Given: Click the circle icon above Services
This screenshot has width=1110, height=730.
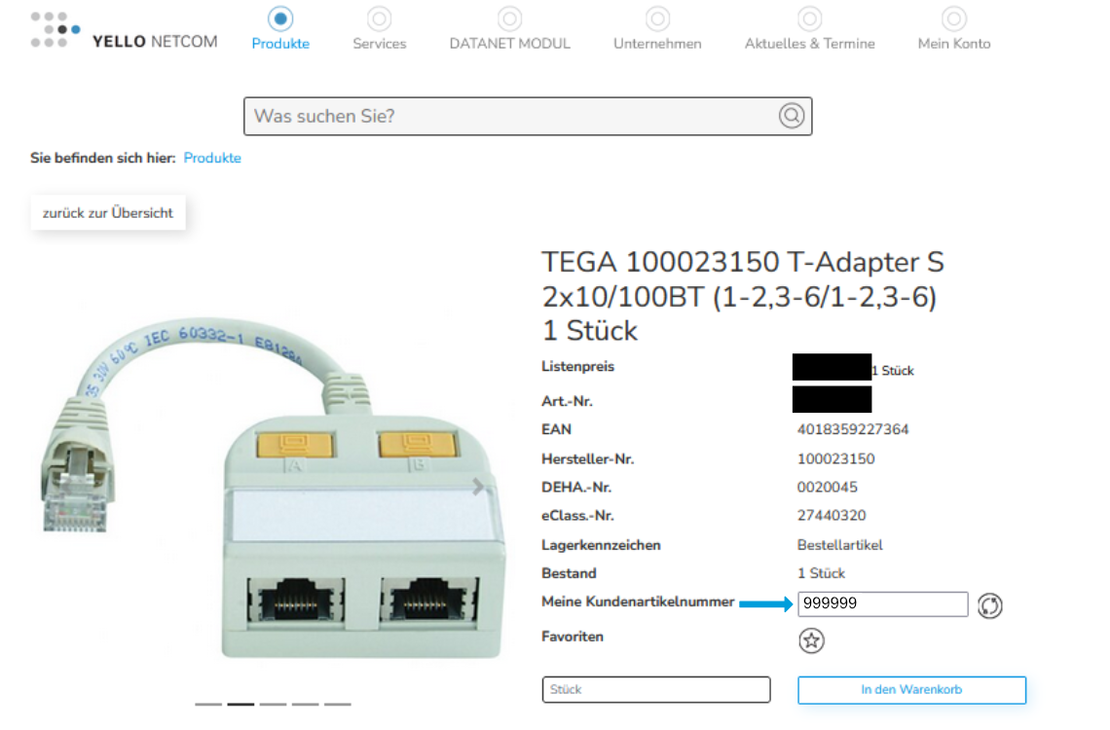Looking at the screenshot, I should pyautogui.click(x=379, y=19).
